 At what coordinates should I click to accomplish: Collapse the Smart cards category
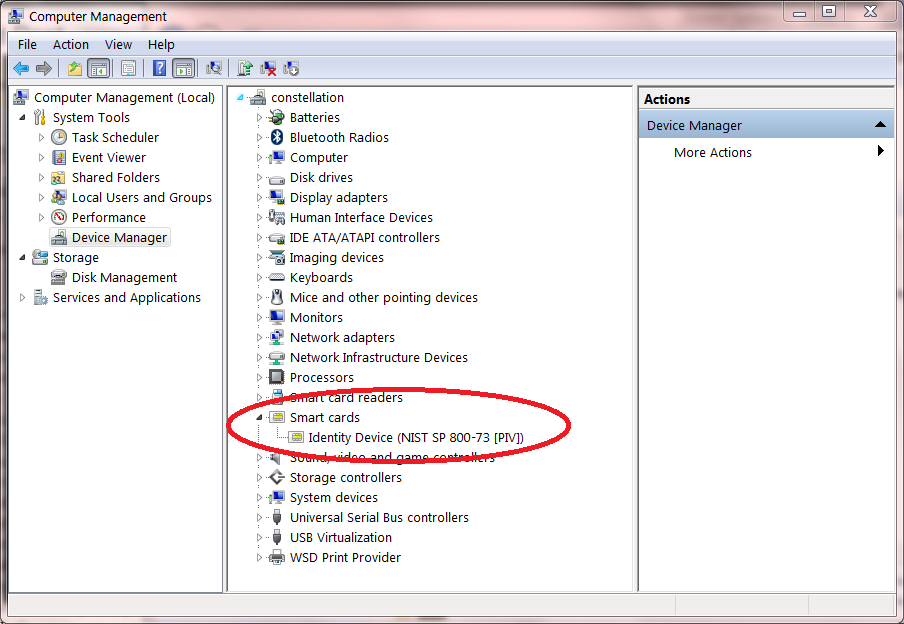tap(260, 417)
